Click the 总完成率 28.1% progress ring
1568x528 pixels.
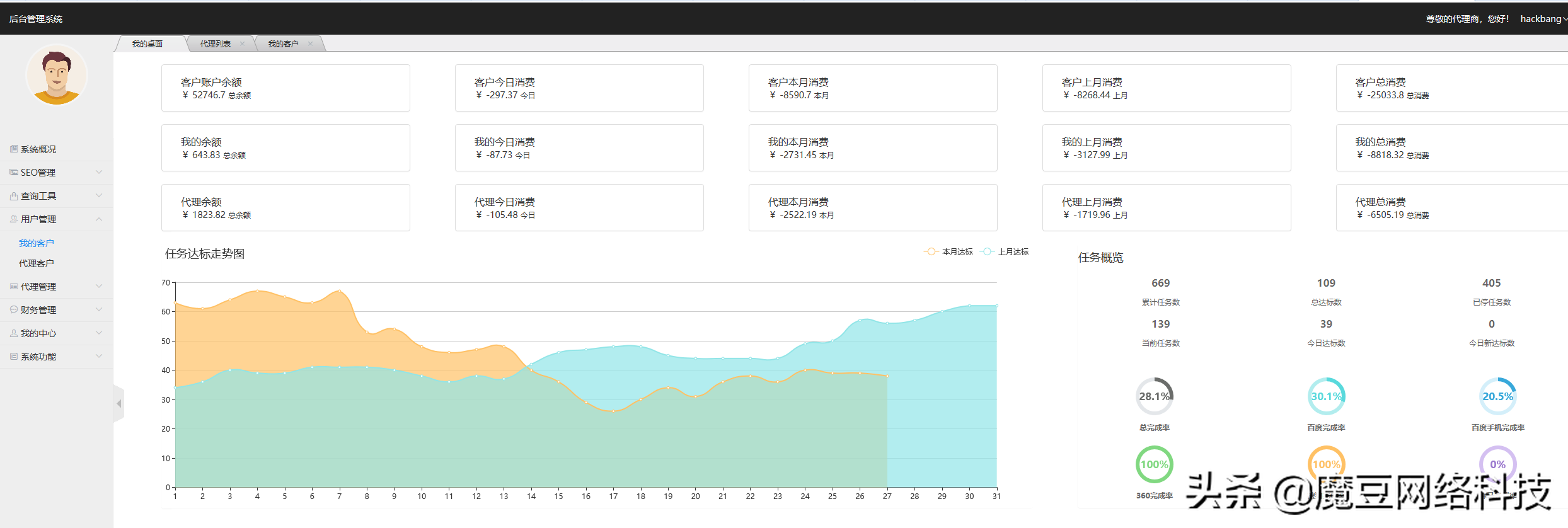tap(1154, 396)
